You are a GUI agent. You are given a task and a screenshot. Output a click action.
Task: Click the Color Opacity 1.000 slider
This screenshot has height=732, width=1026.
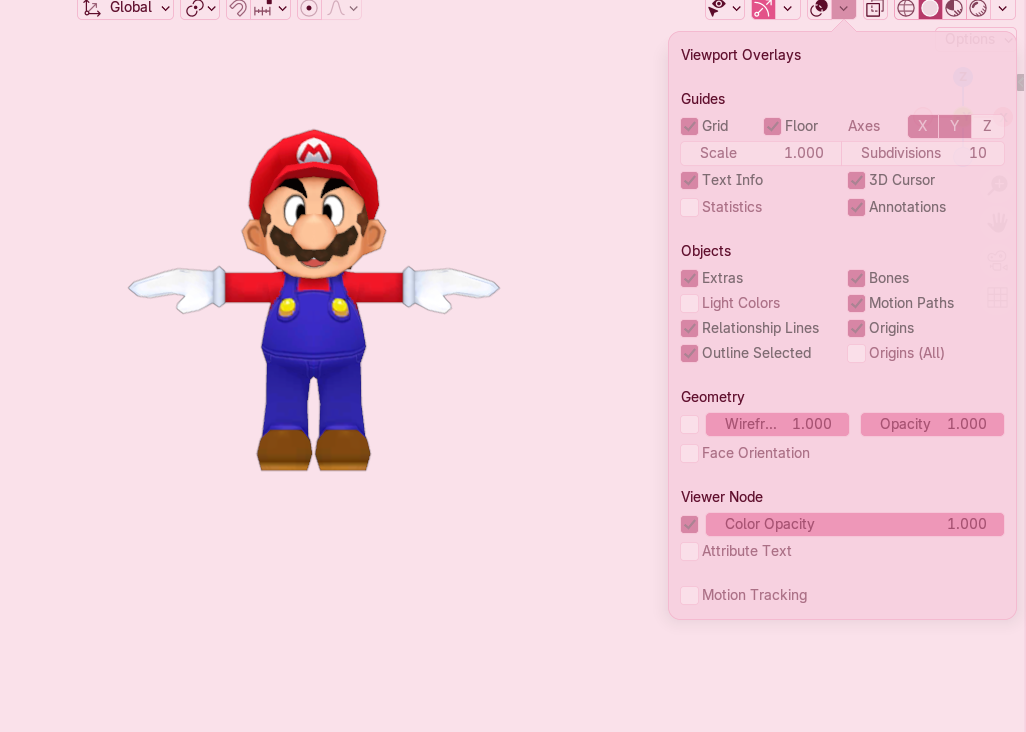tap(855, 524)
